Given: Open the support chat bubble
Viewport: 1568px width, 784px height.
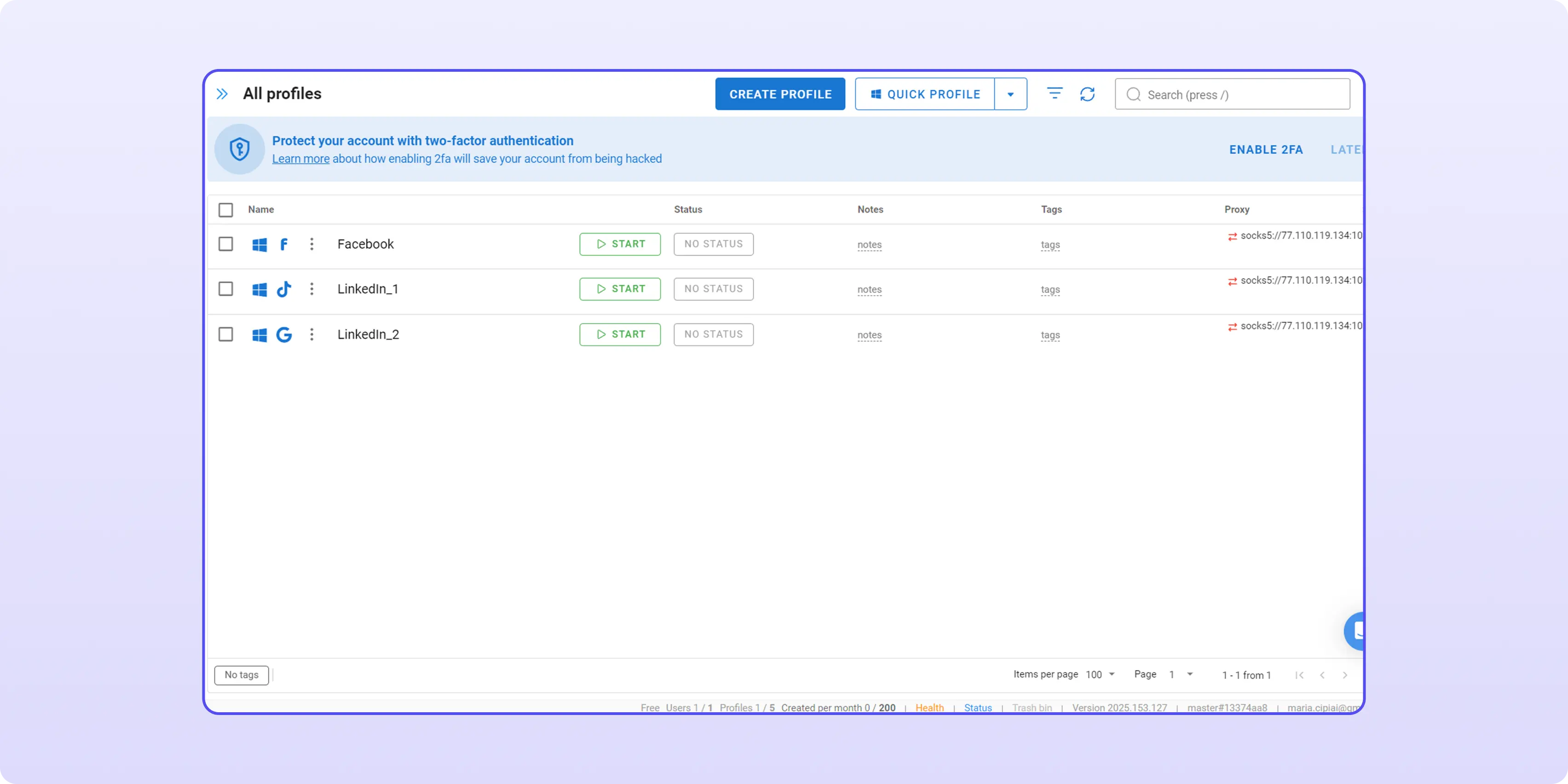Looking at the screenshot, I should [x=1355, y=631].
